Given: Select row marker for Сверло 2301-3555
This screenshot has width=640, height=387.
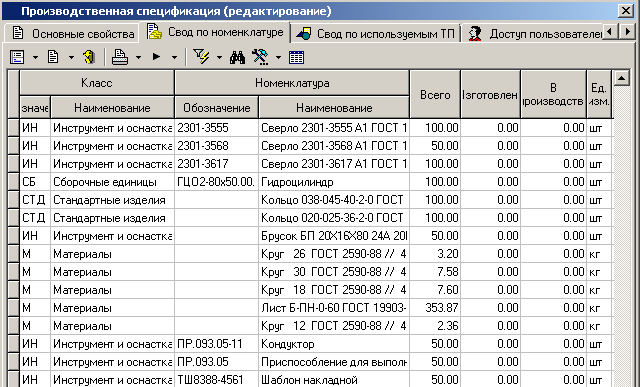Looking at the screenshot, I should tap(14, 128).
